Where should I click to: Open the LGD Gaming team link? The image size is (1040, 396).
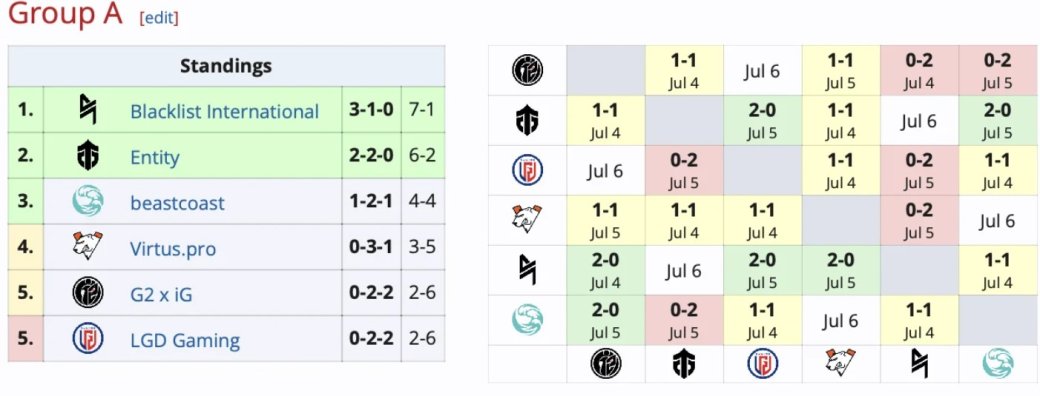coord(185,340)
